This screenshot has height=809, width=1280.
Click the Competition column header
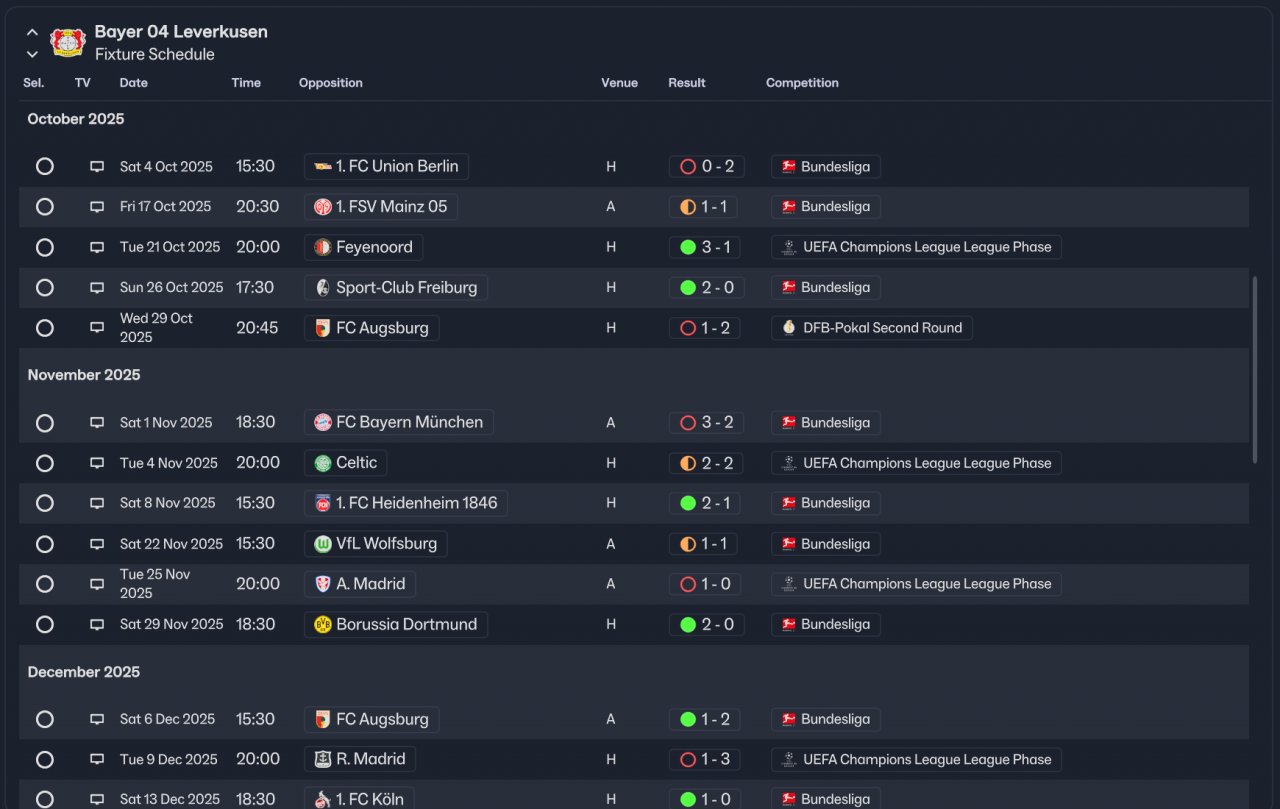pyautogui.click(x=802, y=83)
